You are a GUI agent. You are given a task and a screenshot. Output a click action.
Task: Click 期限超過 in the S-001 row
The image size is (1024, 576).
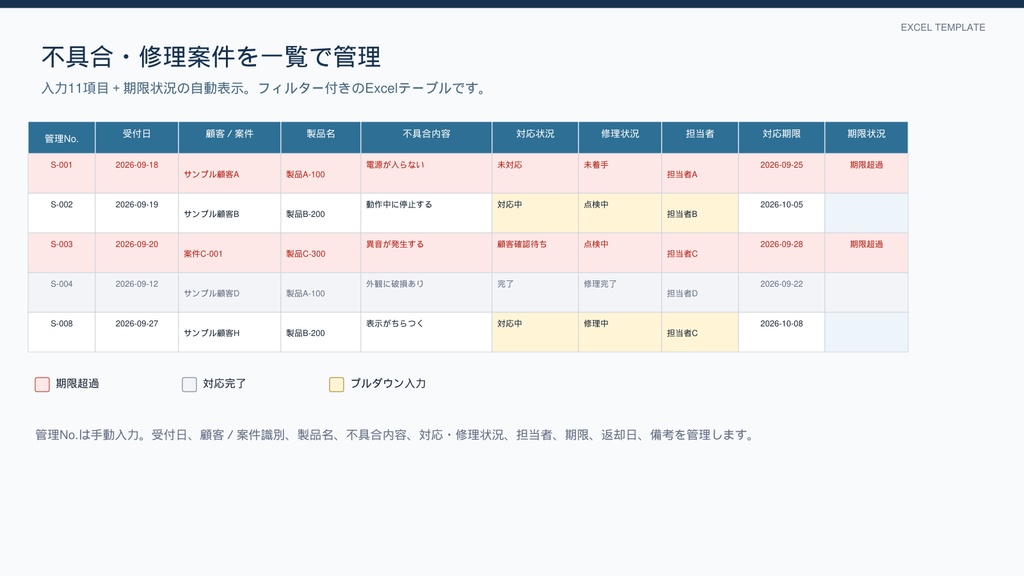pyautogui.click(x=866, y=174)
